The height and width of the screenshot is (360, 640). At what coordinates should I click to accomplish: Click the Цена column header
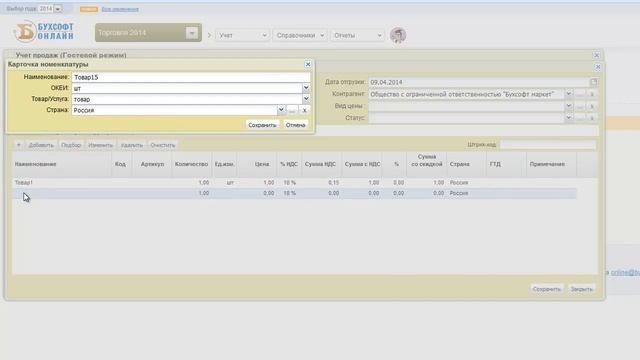point(257,164)
